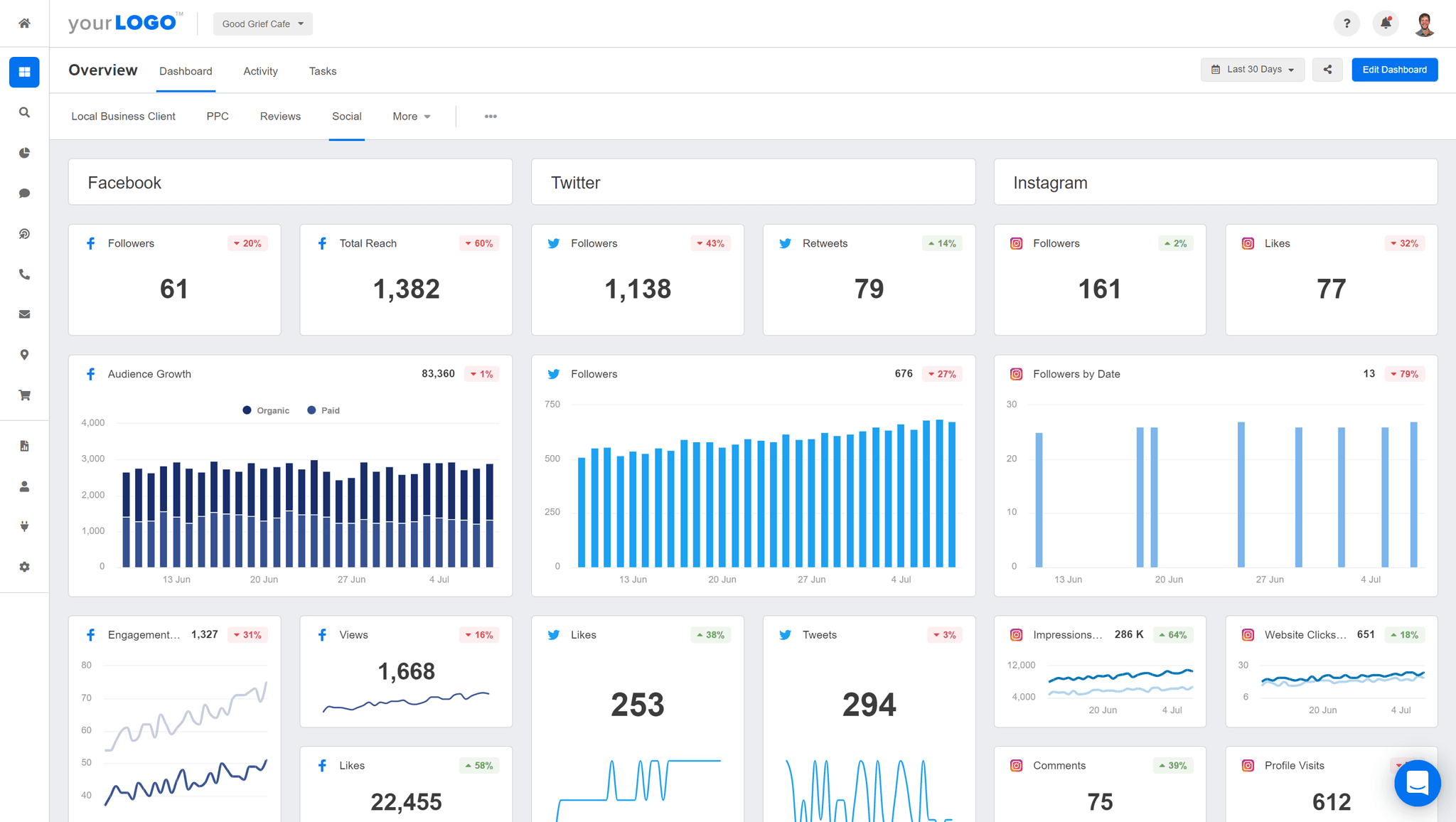The image size is (1456, 822).
Task: Click the share icon next to Edit Dashboard
Action: coord(1327,69)
